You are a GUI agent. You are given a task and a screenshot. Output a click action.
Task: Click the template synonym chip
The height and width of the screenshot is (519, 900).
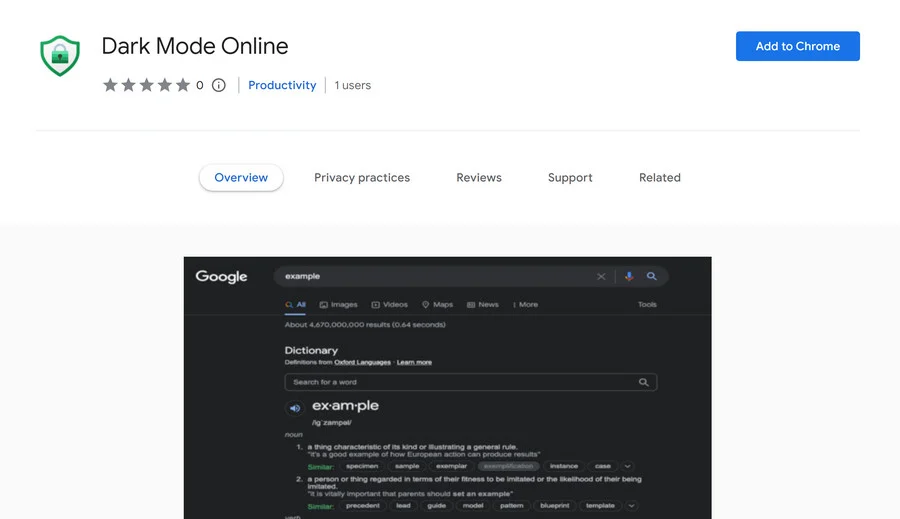(600, 506)
